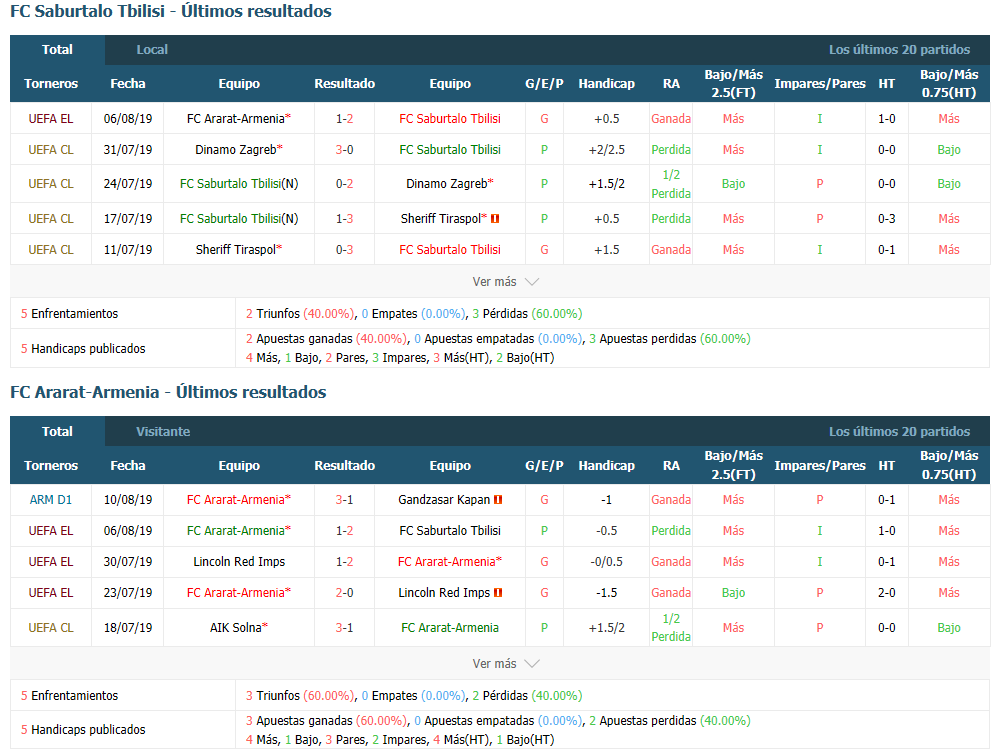Image resolution: width=997 pixels, height=751 pixels.
Task: Open Lincoln Red Imps home team in 30/07/19 row
Action: coord(239,562)
